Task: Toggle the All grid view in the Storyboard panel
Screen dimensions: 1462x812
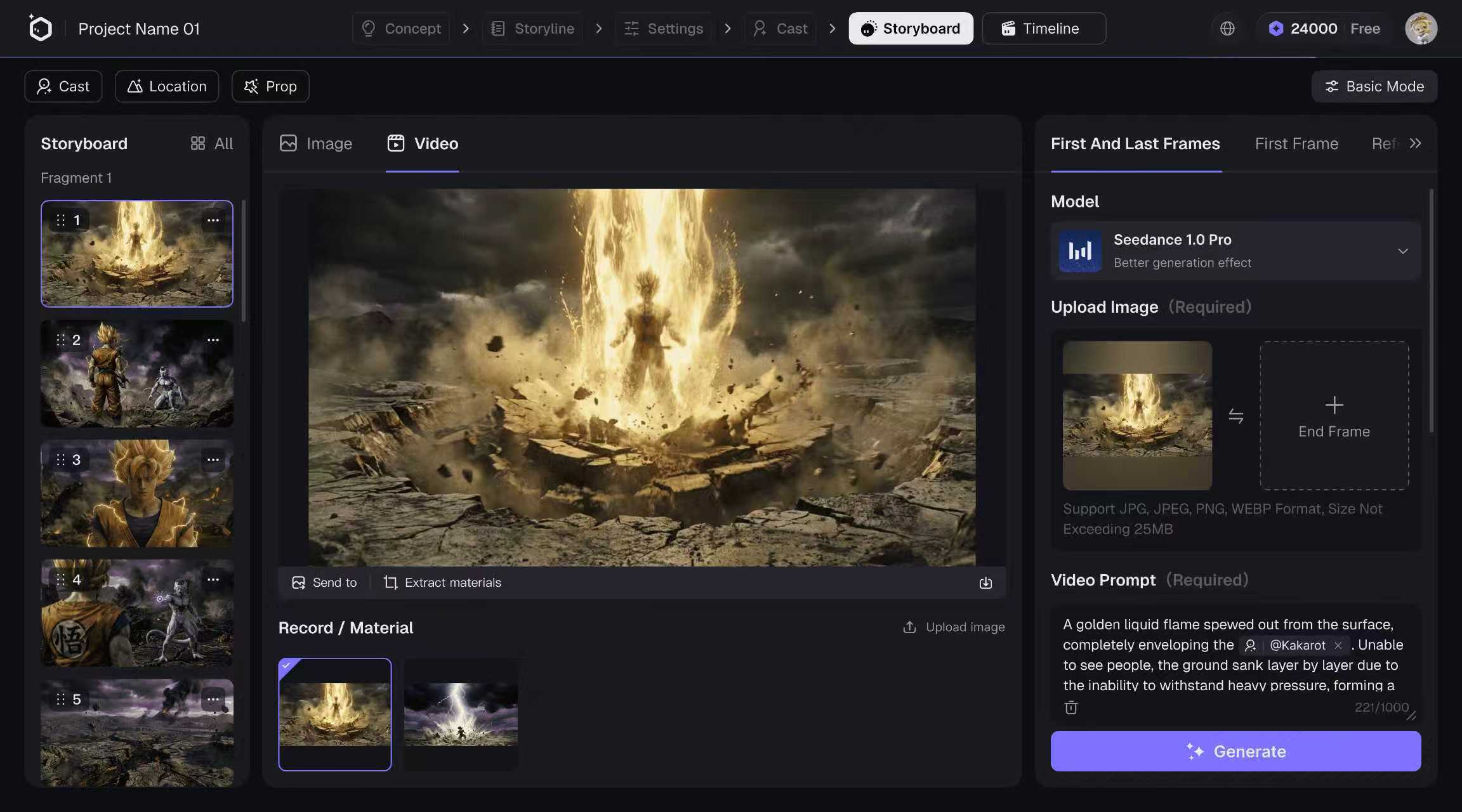Action: pyautogui.click(x=212, y=143)
